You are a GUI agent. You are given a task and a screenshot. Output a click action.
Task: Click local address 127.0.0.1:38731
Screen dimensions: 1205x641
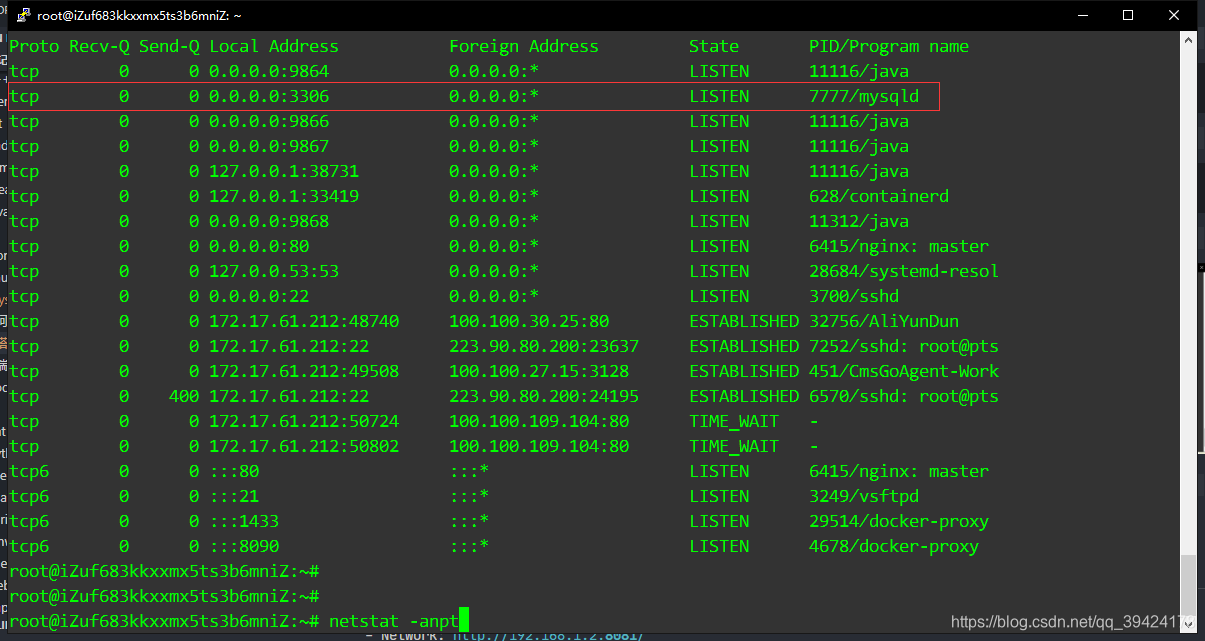coord(284,171)
